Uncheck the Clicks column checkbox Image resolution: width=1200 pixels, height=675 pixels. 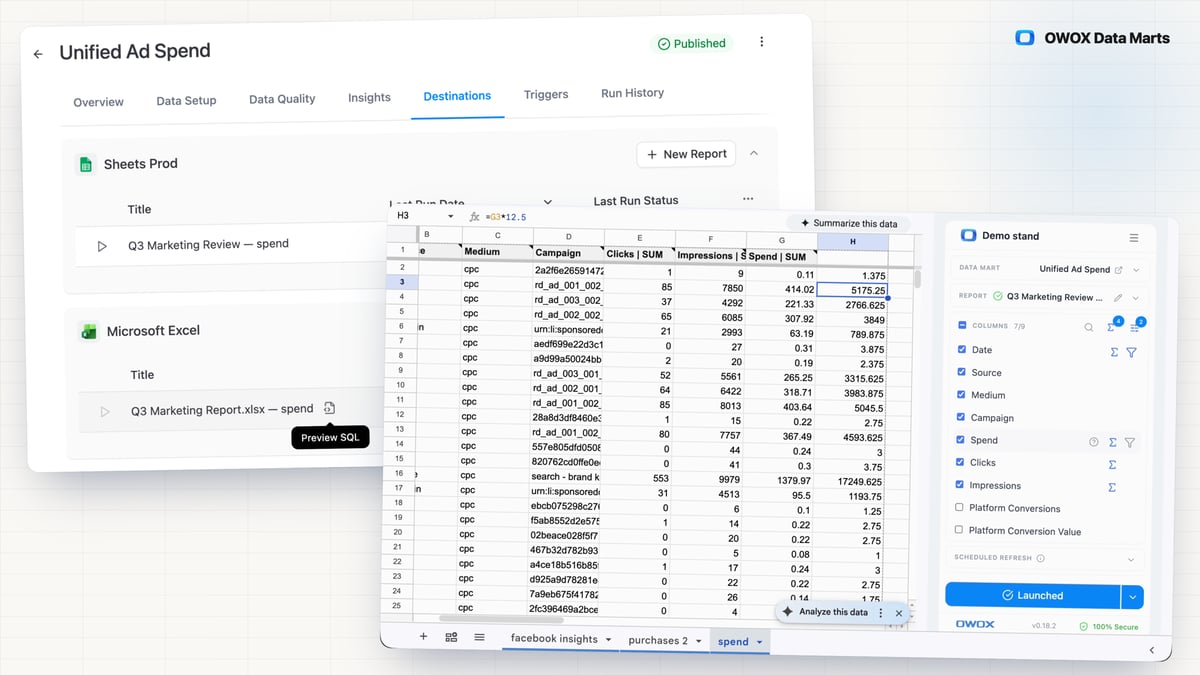(x=962, y=462)
